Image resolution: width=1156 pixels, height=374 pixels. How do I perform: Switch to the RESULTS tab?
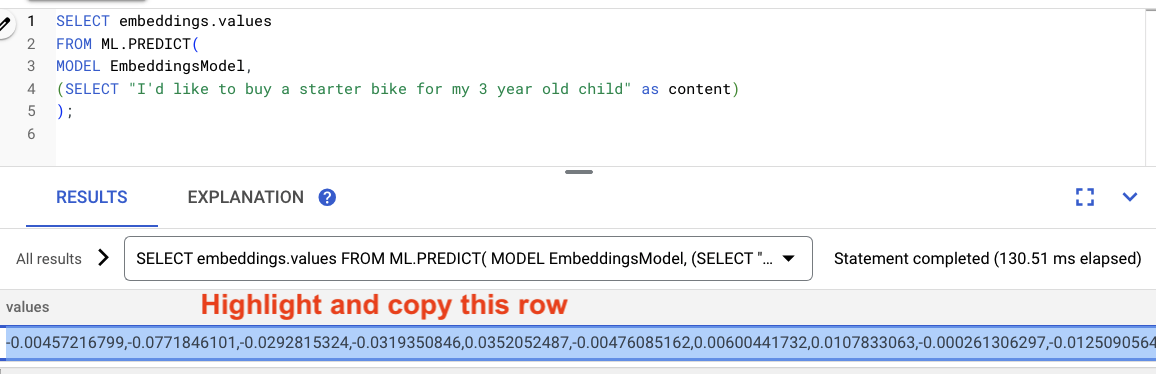[x=92, y=198]
